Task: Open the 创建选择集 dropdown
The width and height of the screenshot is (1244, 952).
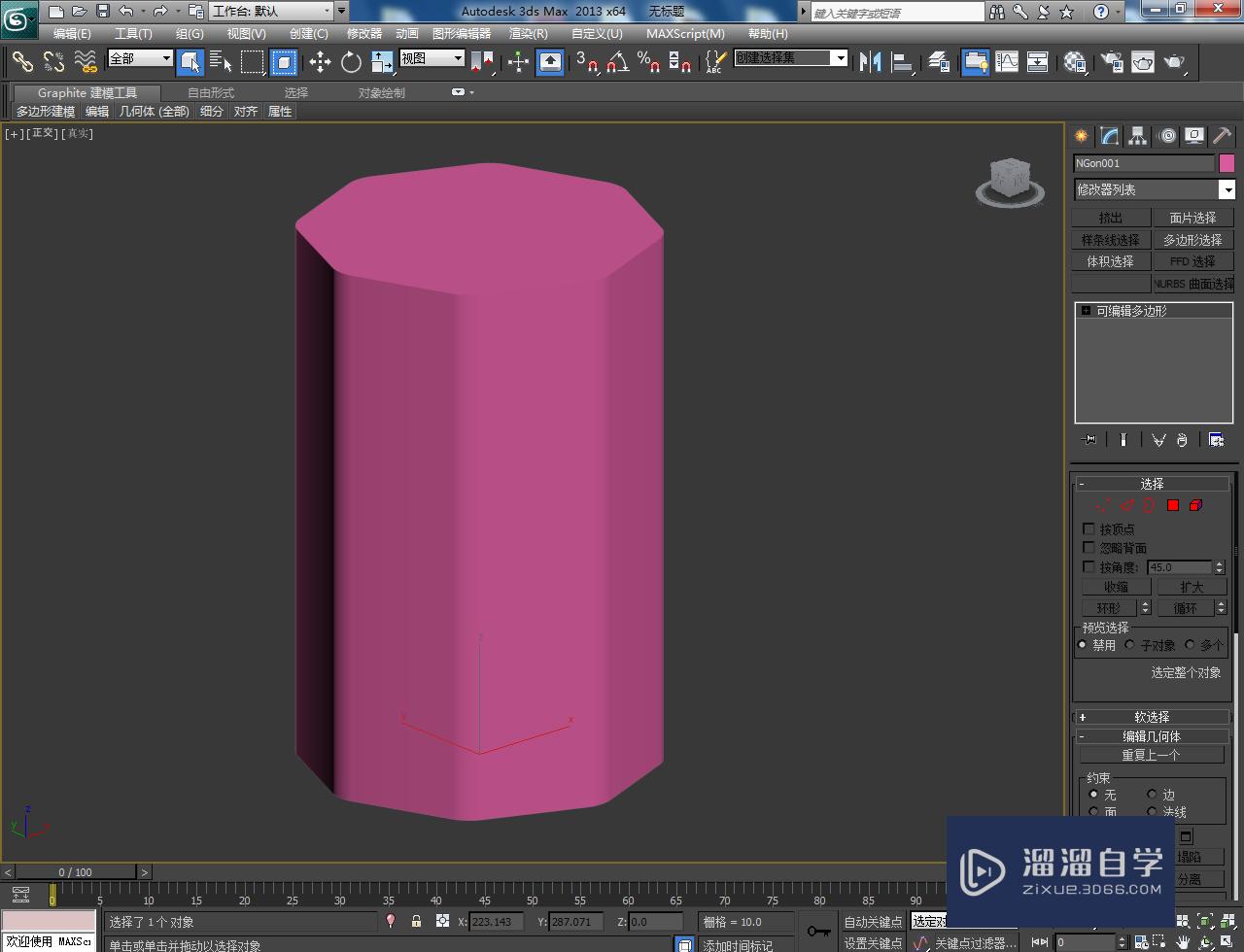Action: pos(791,58)
